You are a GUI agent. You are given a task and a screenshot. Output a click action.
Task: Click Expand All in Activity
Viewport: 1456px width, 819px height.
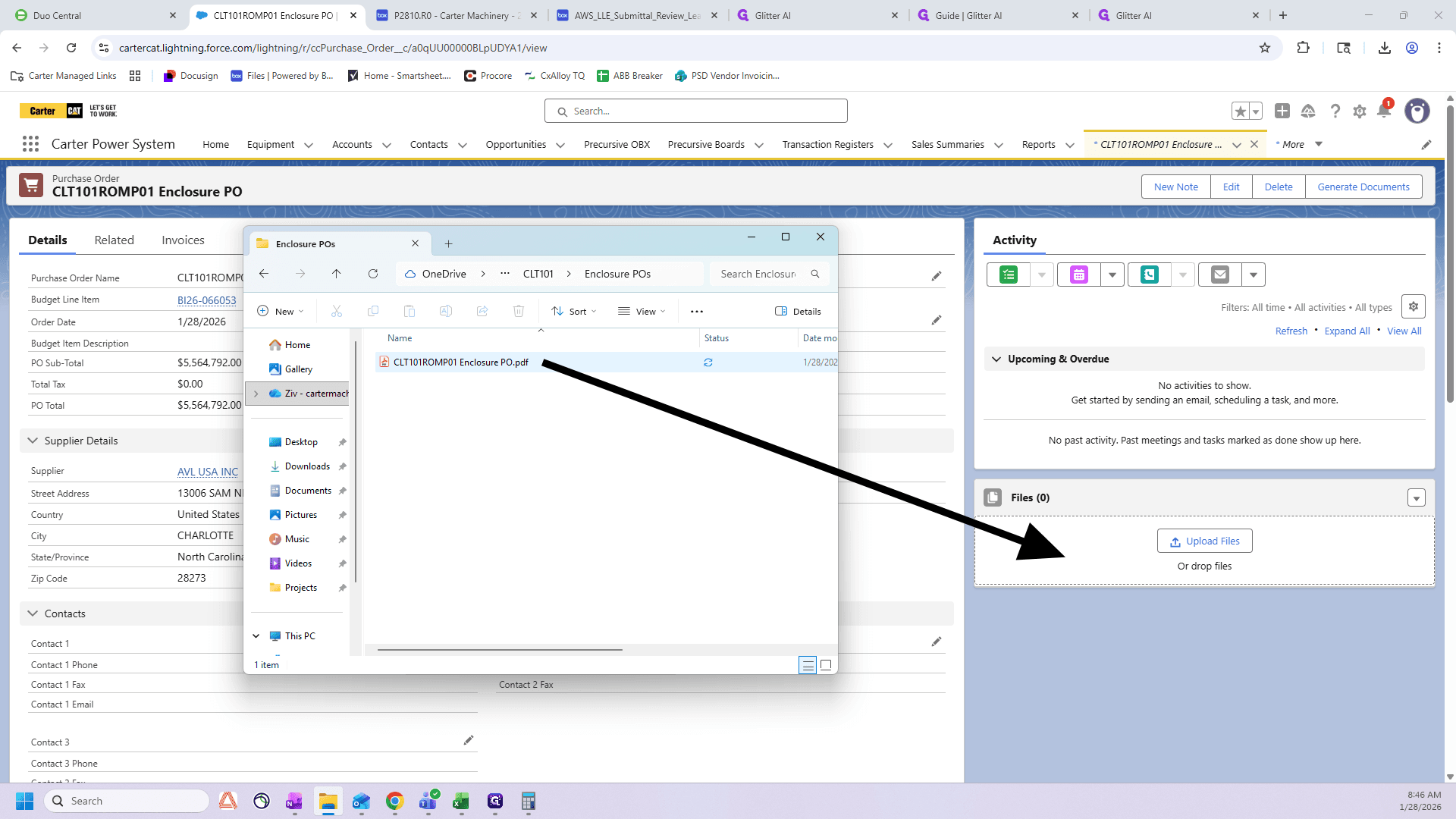[x=1347, y=331]
